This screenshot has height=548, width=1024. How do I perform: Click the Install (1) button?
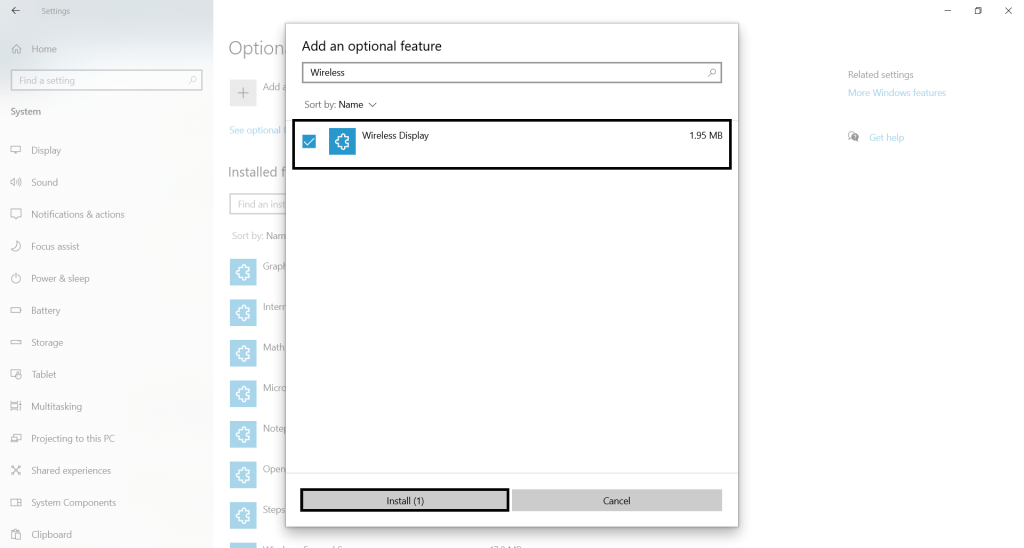[405, 500]
